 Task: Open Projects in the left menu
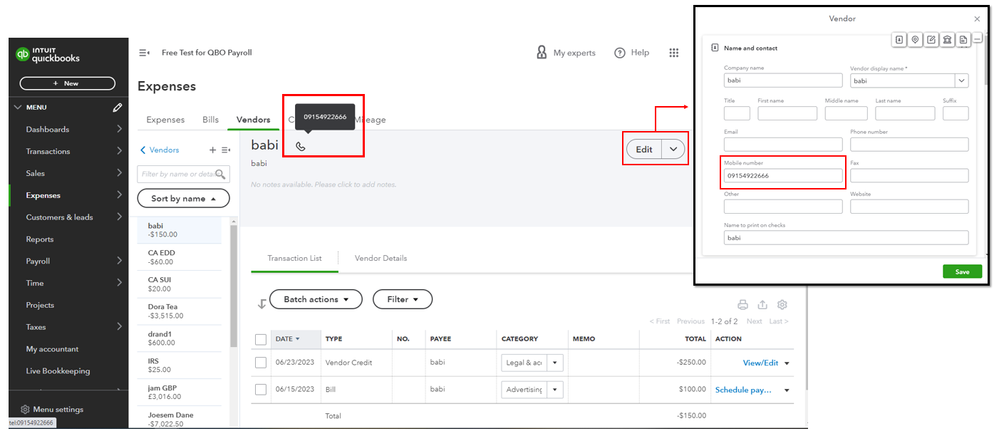[x=40, y=305]
